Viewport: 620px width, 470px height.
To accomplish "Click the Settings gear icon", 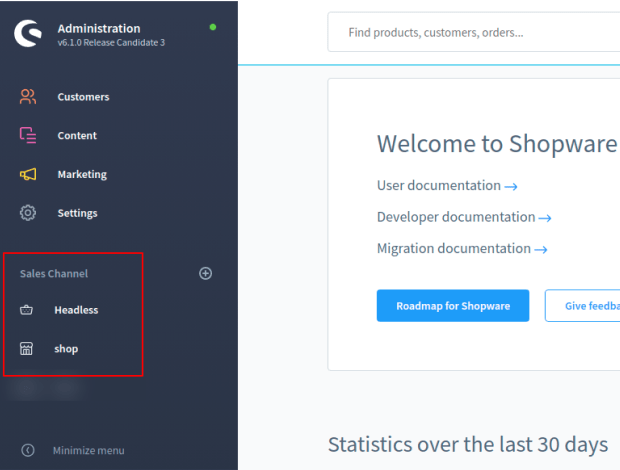I will (x=28, y=213).
